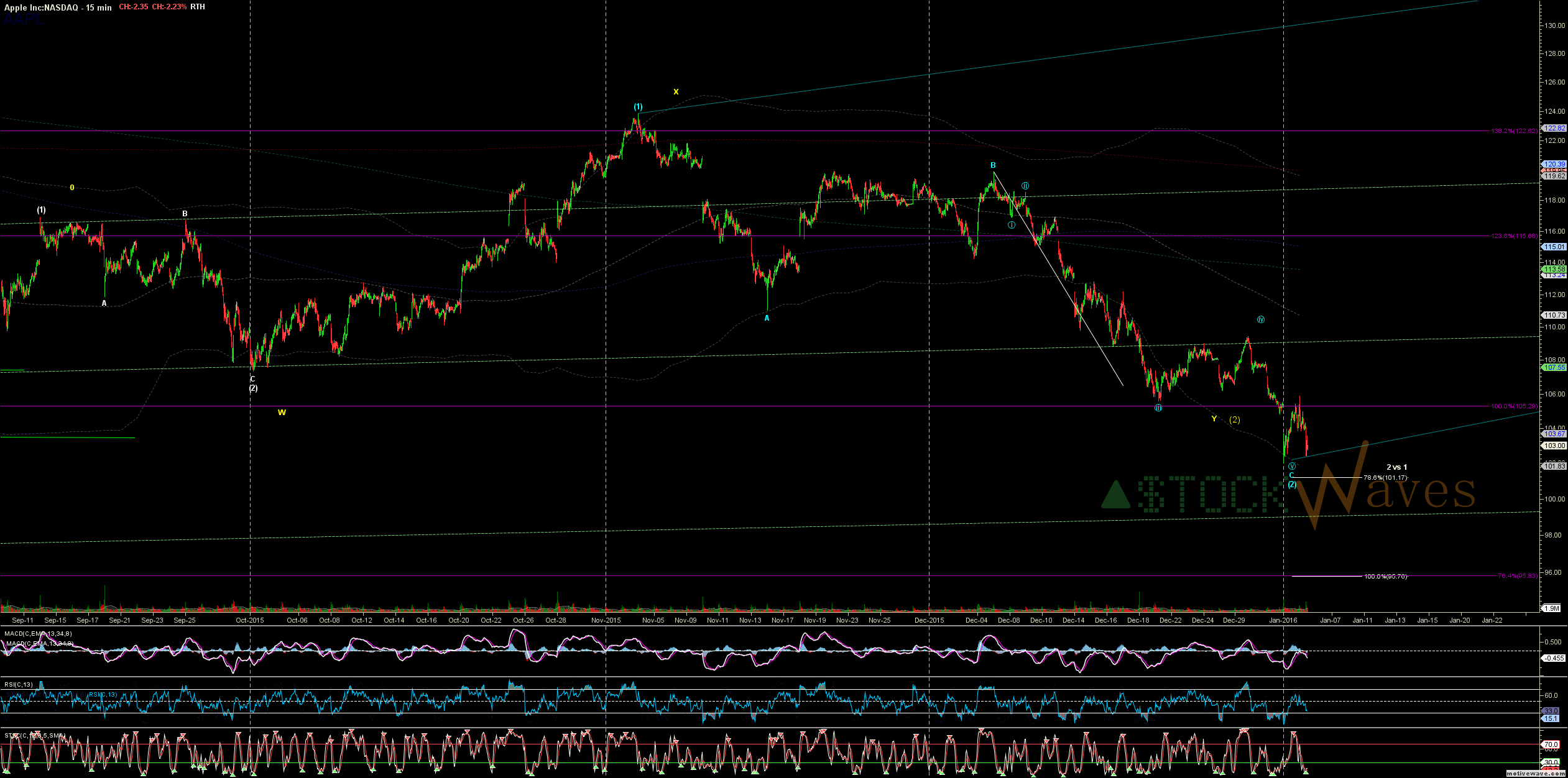Click the 'Nov-2015' date on the time axis
The height and width of the screenshot is (778, 1568).
(x=606, y=620)
